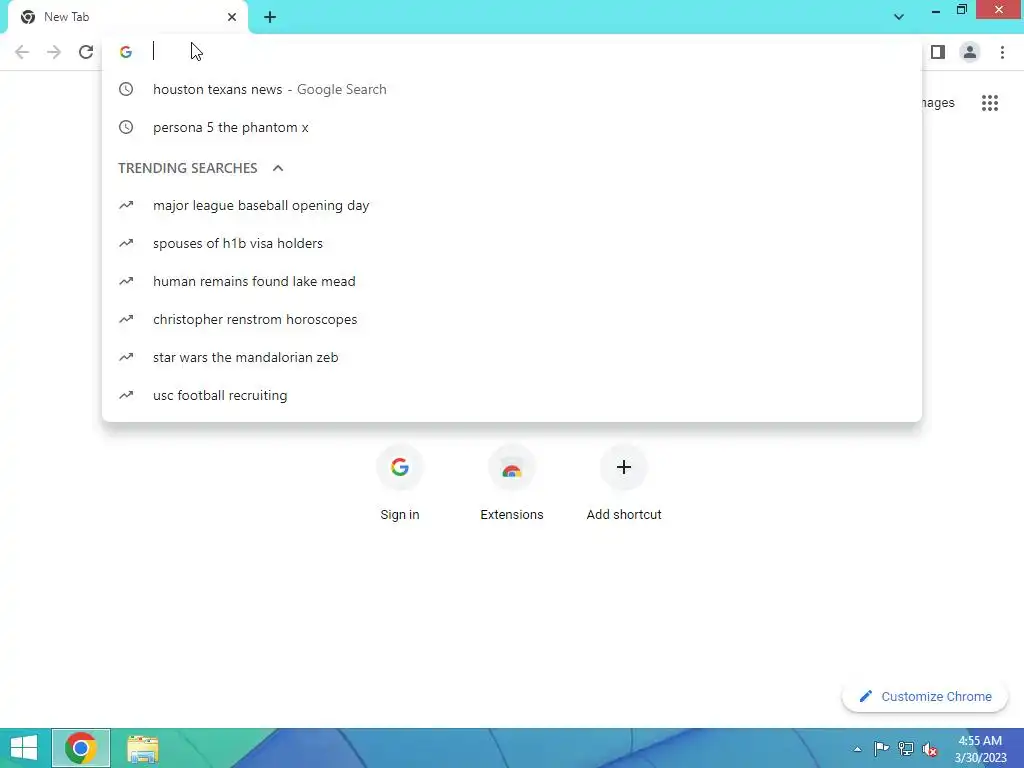Viewport: 1024px width, 768px height.
Task: Select 'usc football recruiting' suggestion
Action: pyautogui.click(x=512, y=395)
